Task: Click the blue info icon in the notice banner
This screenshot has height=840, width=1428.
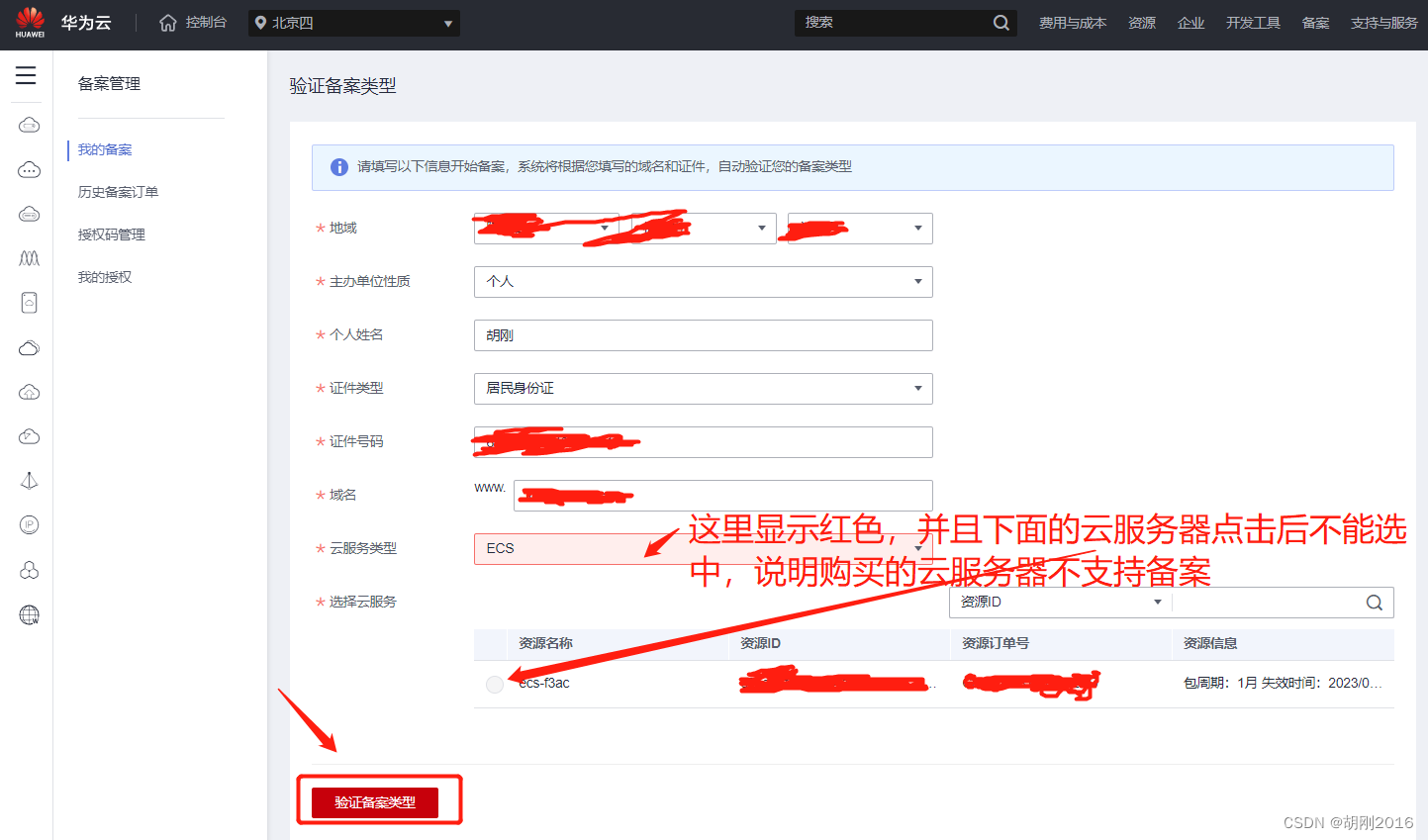Action: coord(338,167)
